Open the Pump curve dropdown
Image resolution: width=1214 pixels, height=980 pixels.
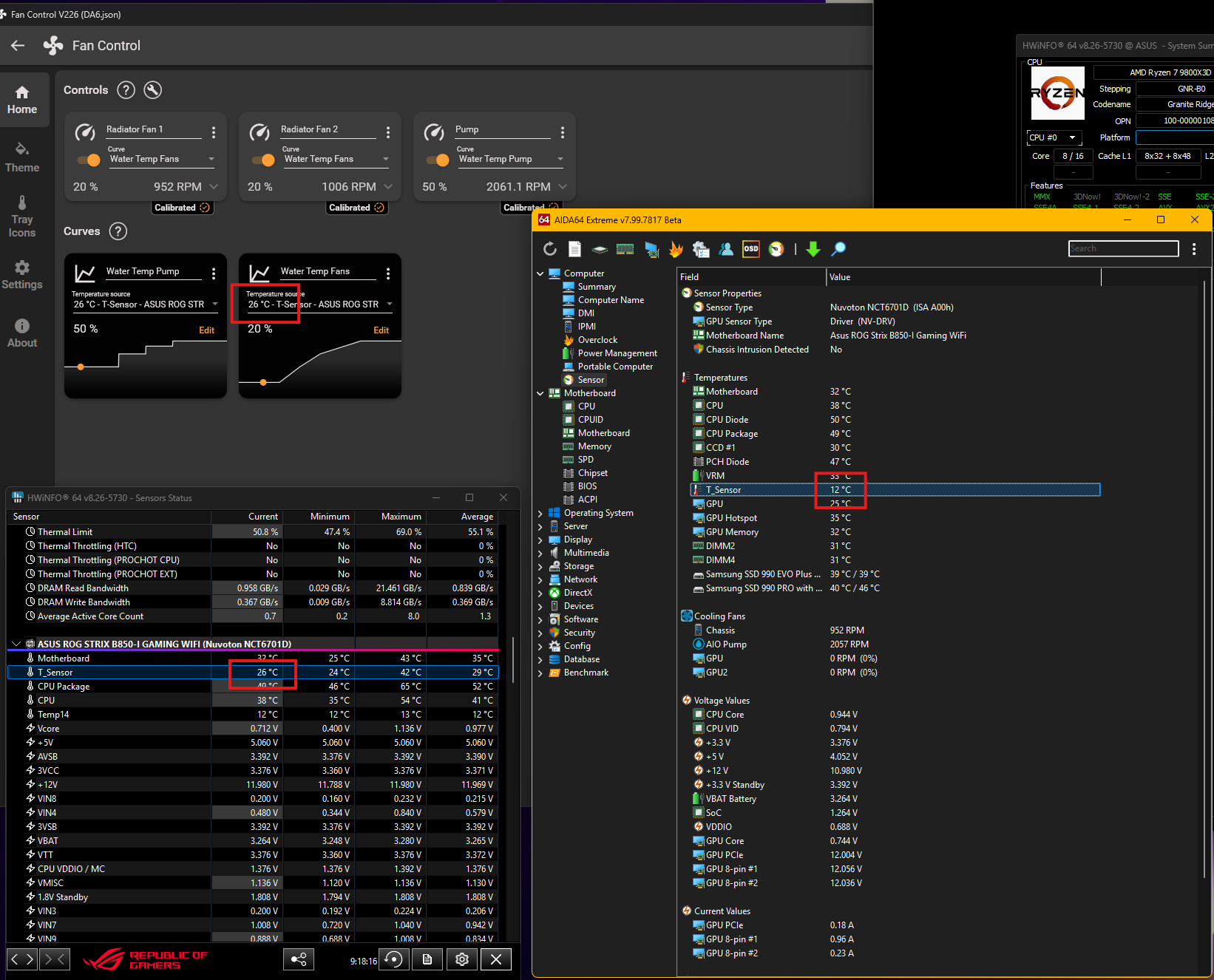511,159
